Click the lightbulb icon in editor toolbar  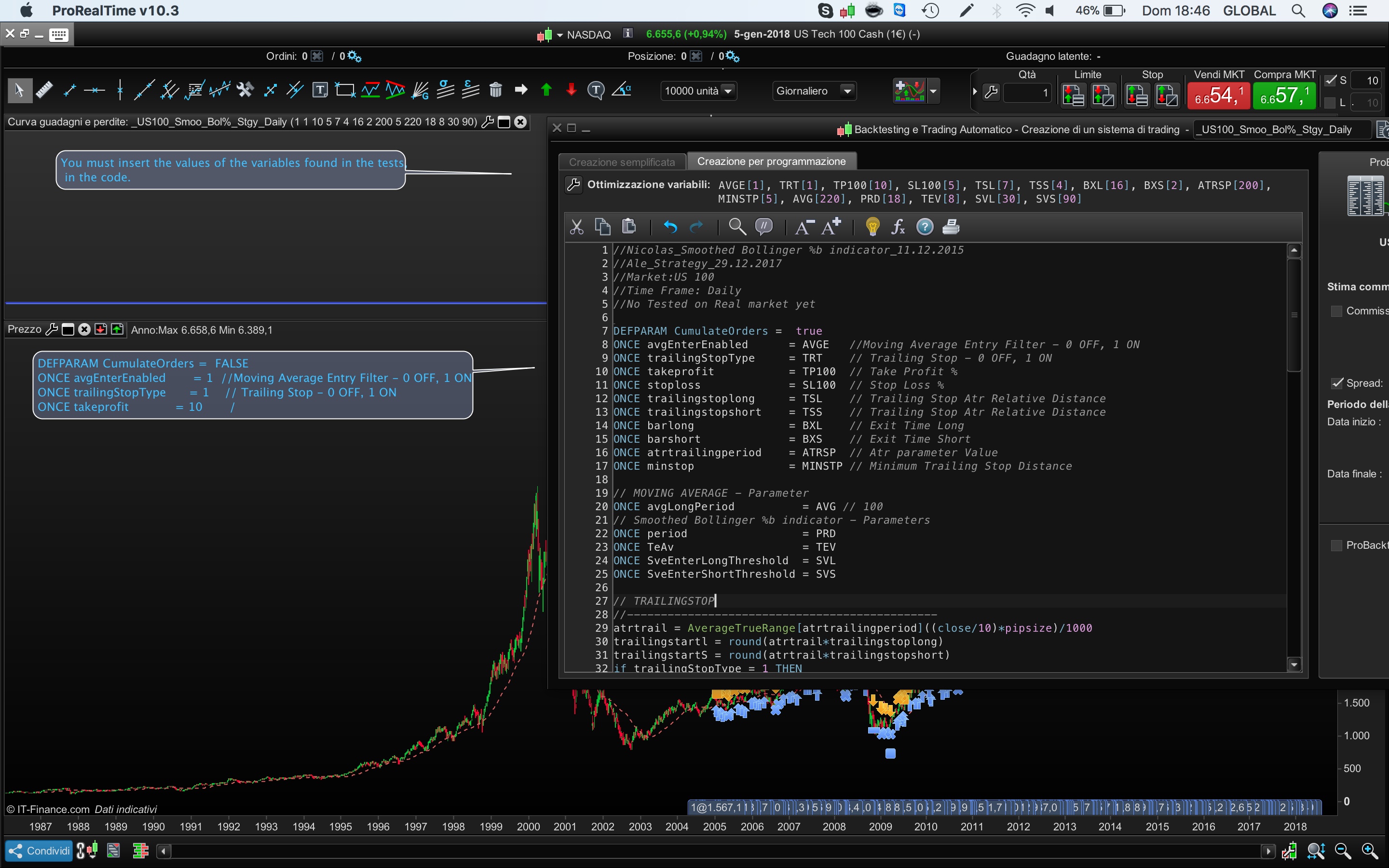click(872, 227)
